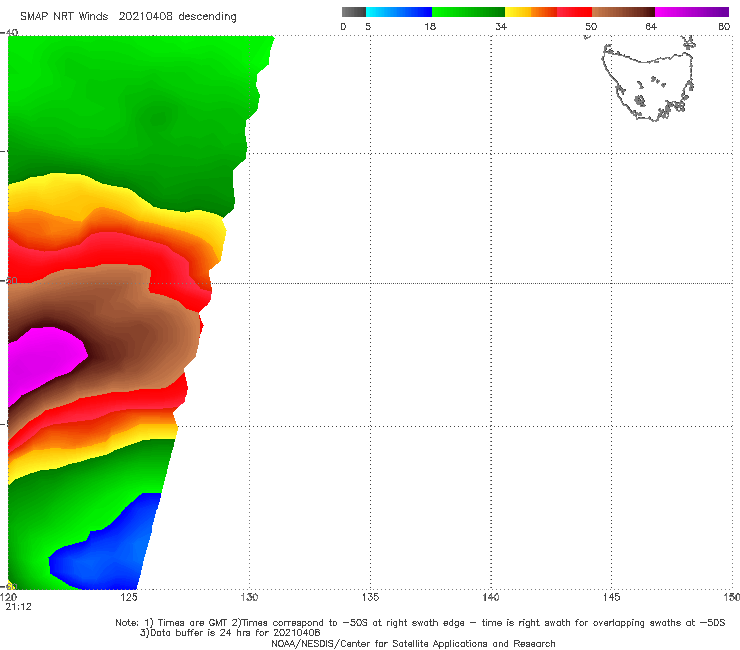Click the '80' label under the color bar
This screenshot has height=650, width=740.
[724, 26]
